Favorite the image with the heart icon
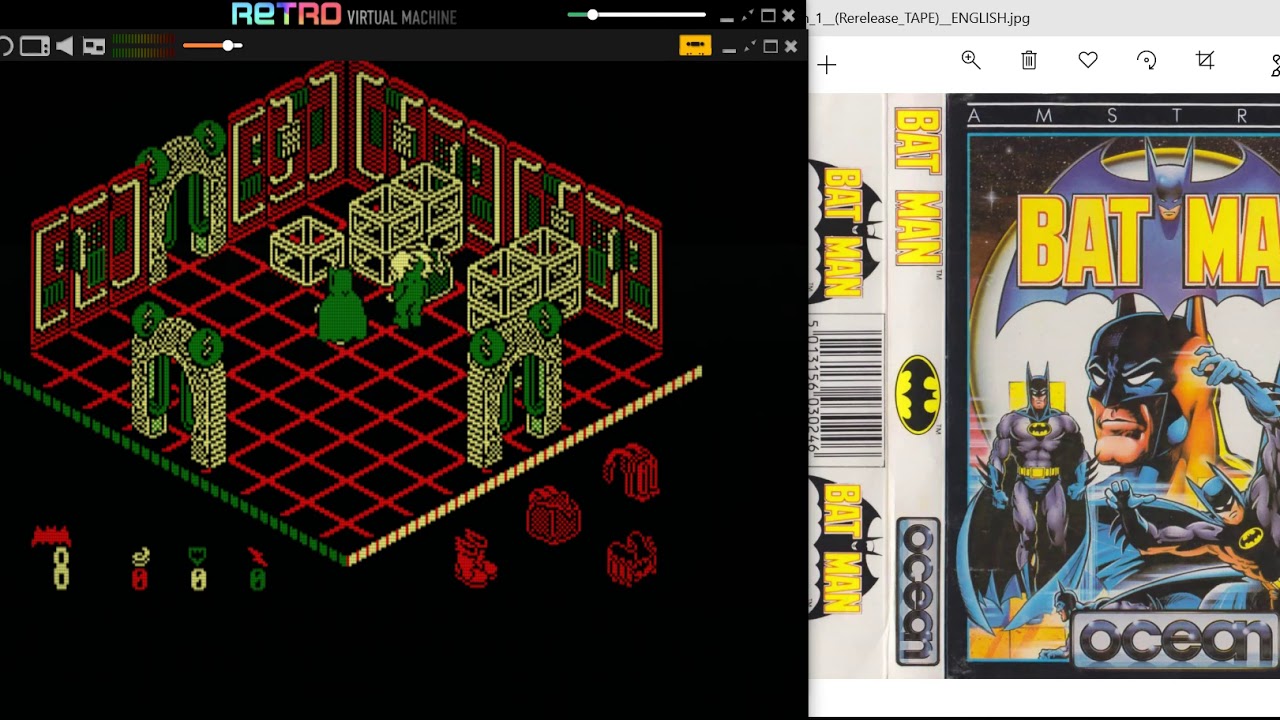 pos(1088,60)
